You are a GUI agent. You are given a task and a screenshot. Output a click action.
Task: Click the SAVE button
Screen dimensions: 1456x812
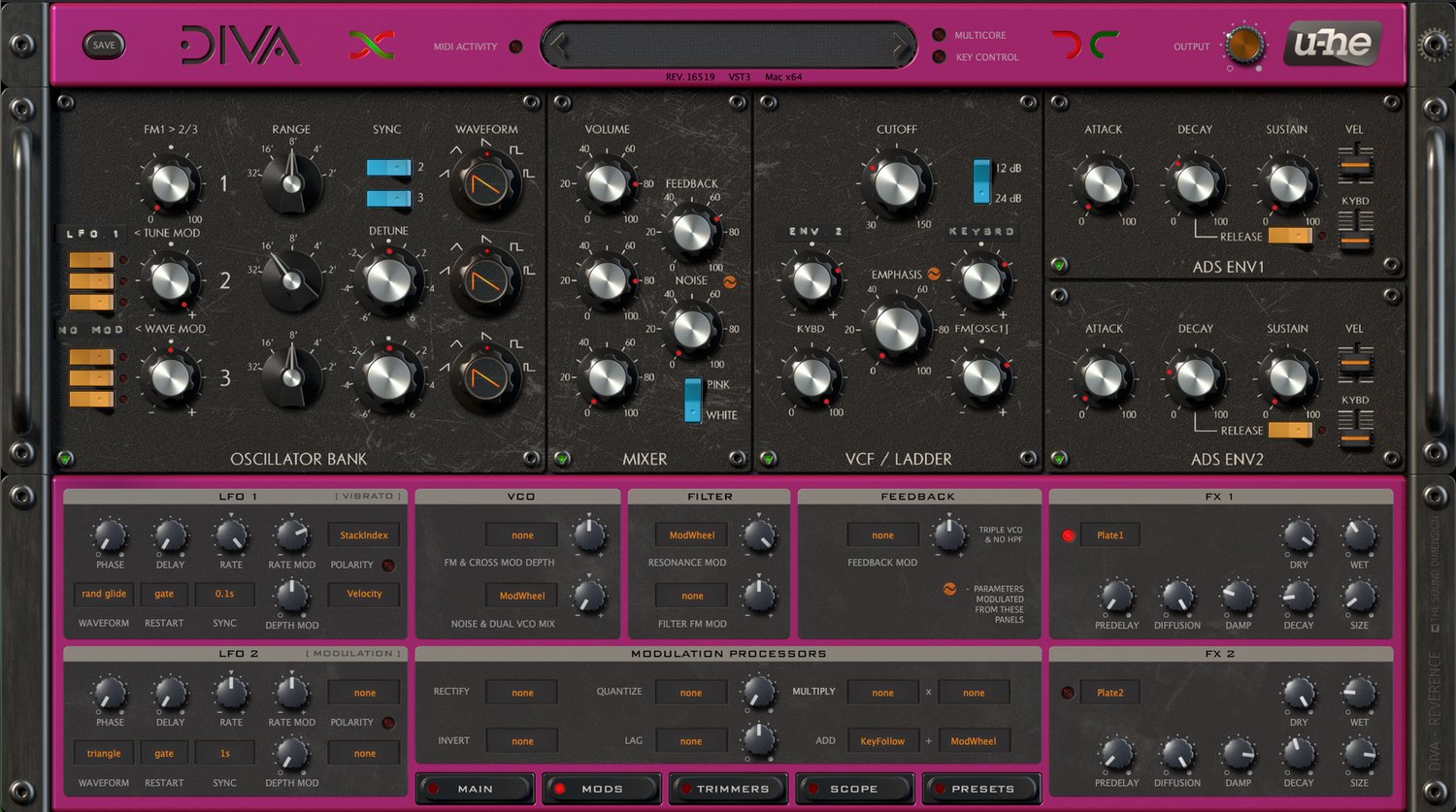point(104,45)
